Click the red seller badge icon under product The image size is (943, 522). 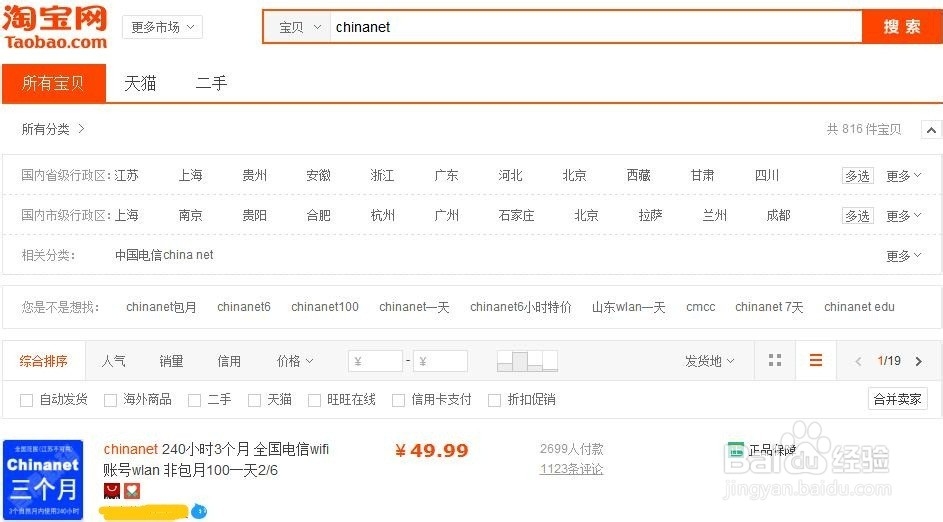coord(112,491)
